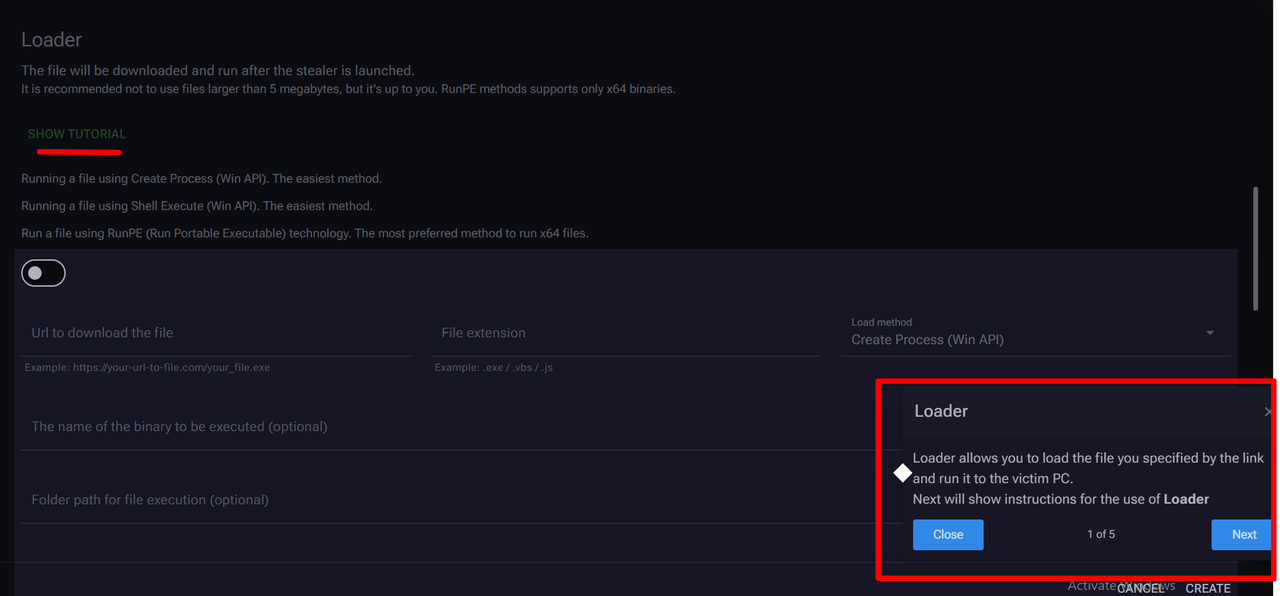The image size is (1280, 596).
Task: Click the Loader page heading
Action: pyautogui.click(x=52, y=40)
